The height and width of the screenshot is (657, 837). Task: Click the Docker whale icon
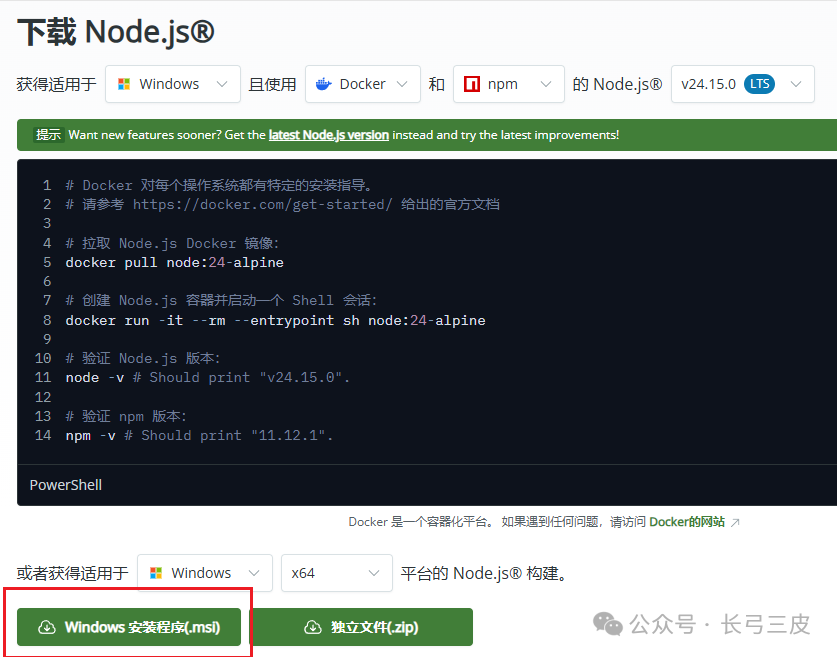[x=323, y=84]
